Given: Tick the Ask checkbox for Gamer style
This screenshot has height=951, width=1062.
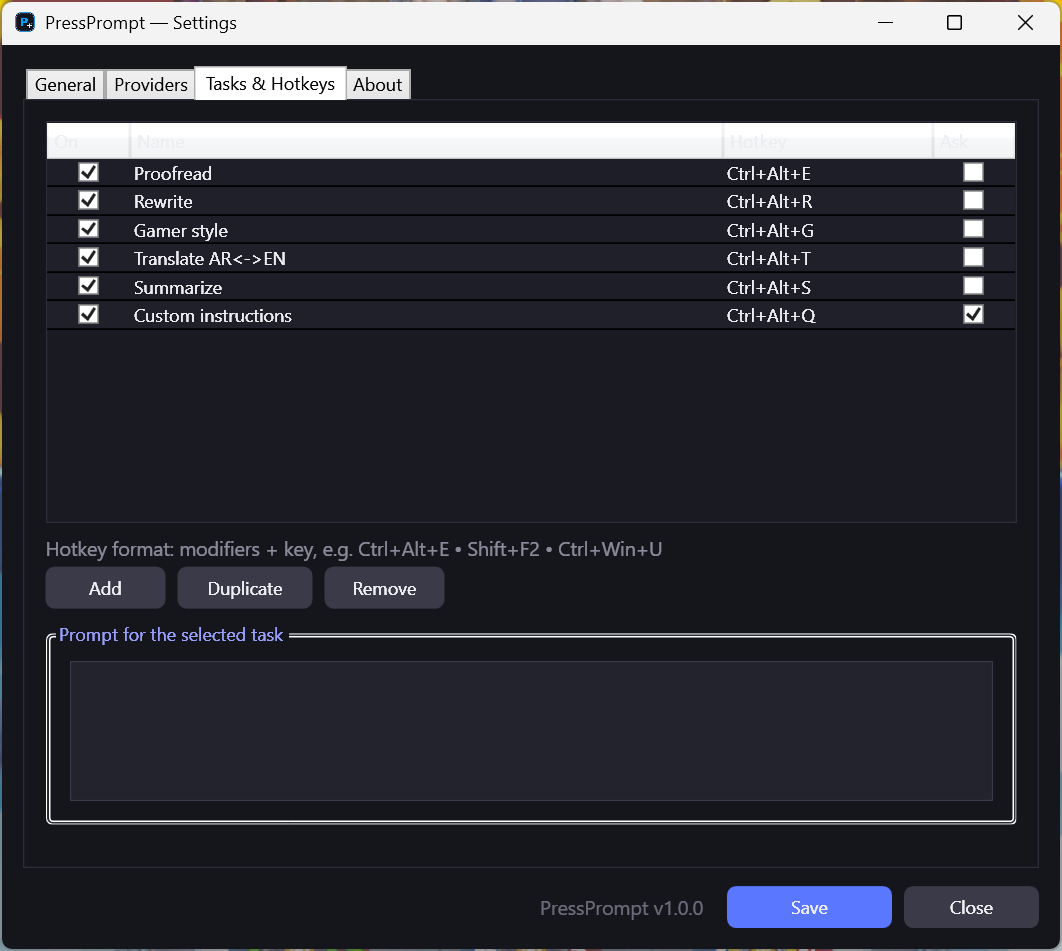Looking at the screenshot, I should tap(973, 229).
